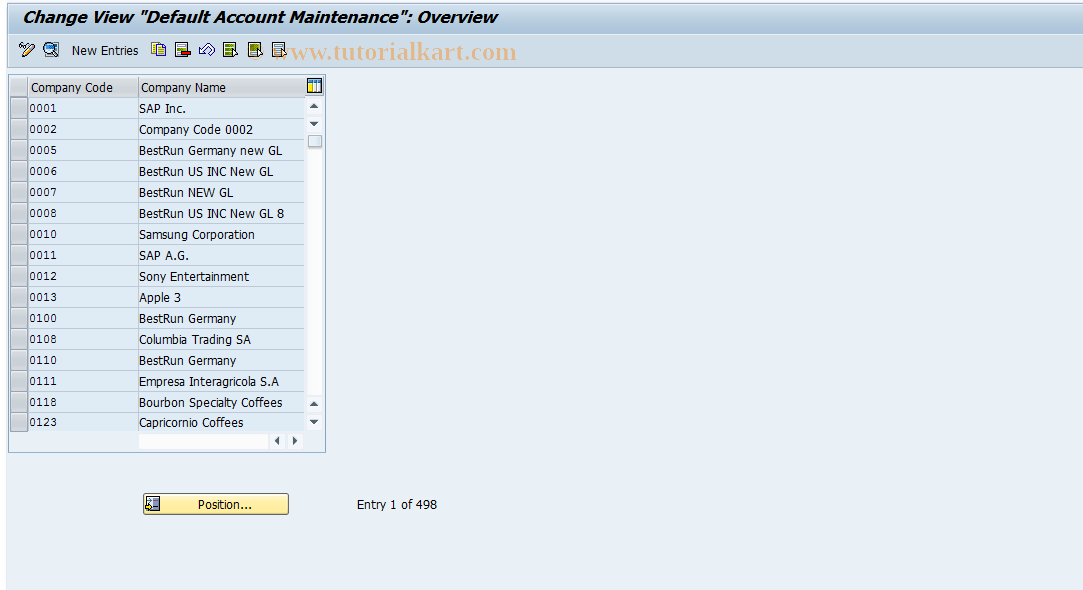This screenshot has height=590, width=1083.
Task: Click the cell 'Empresa Interagricola S.A'
Action: pos(221,381)
